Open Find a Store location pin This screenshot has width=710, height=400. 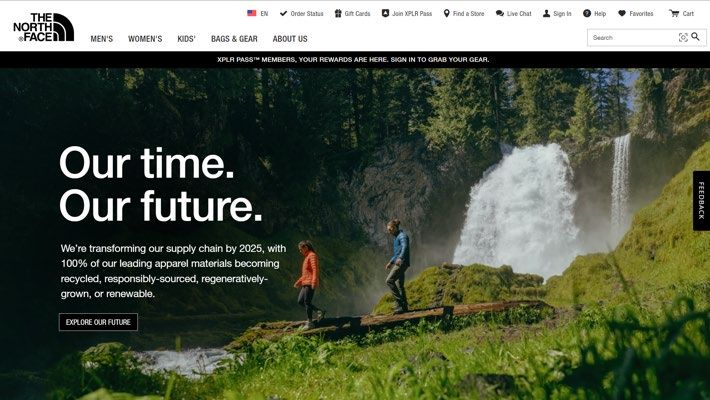point(446,14)
